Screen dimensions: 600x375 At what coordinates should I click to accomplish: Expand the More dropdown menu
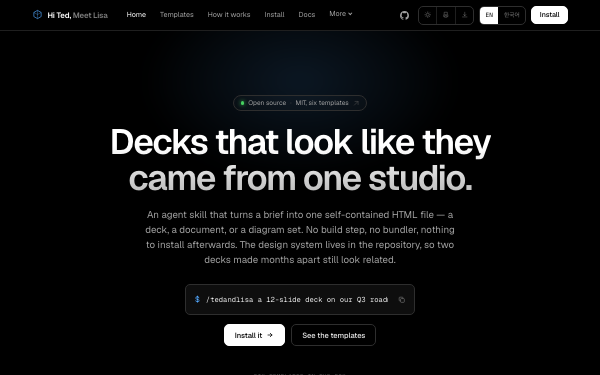pyautogui.click(x=341, y=14)
